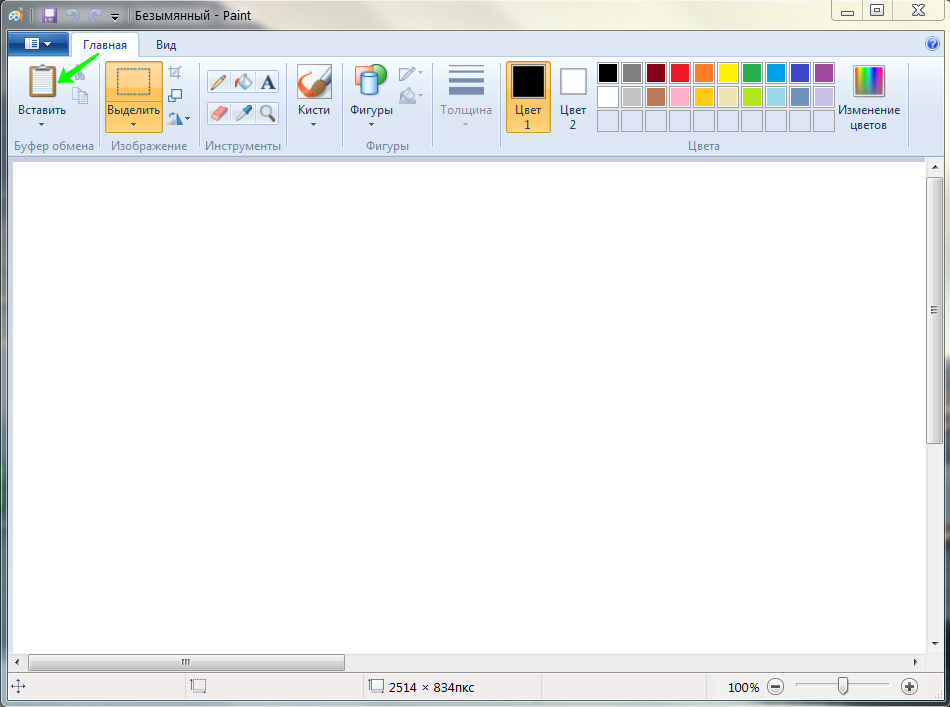Image resolution: width=950 pixels, height=707 pixels.
Task: Pick the dark red palette swatch
Action: pos(656,73)
